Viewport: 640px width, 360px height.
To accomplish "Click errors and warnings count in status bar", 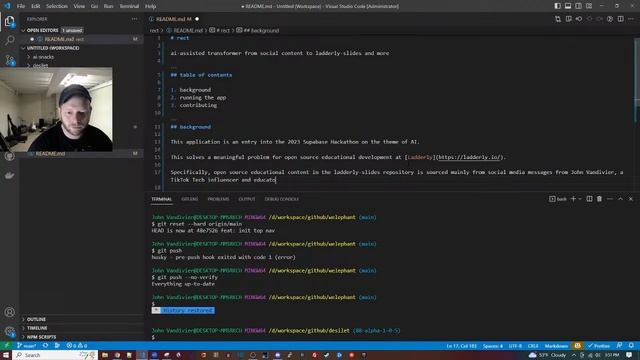I will coord(77,346).
